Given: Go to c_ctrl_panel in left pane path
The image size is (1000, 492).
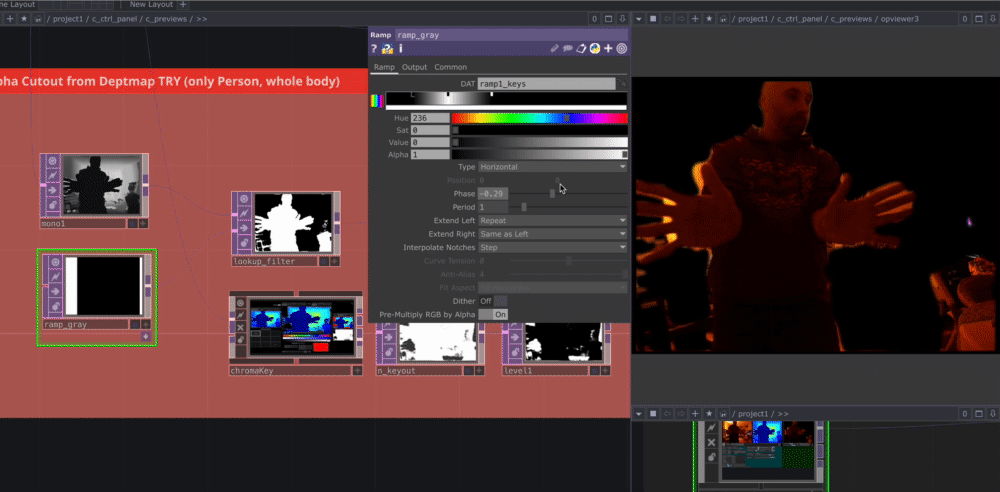Looking at the screenshot, I should point(114,19).
